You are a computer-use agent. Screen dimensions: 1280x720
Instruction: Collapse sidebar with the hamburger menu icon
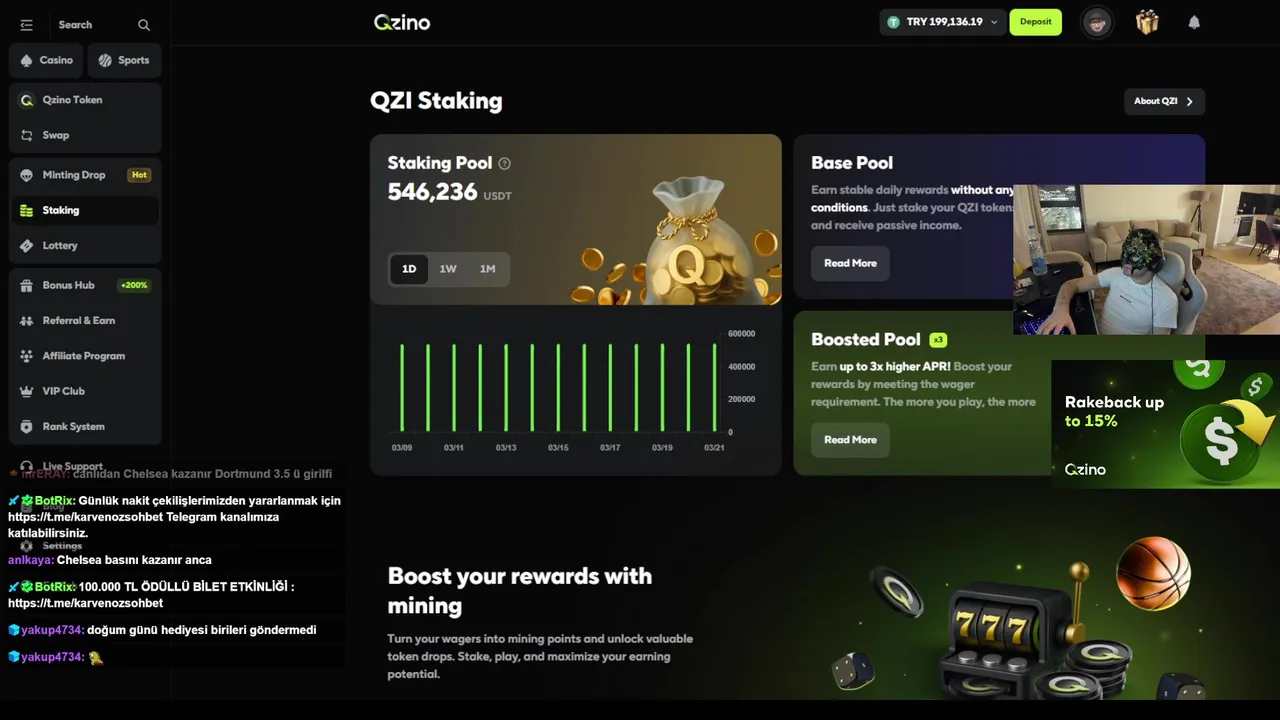(26, 25)
